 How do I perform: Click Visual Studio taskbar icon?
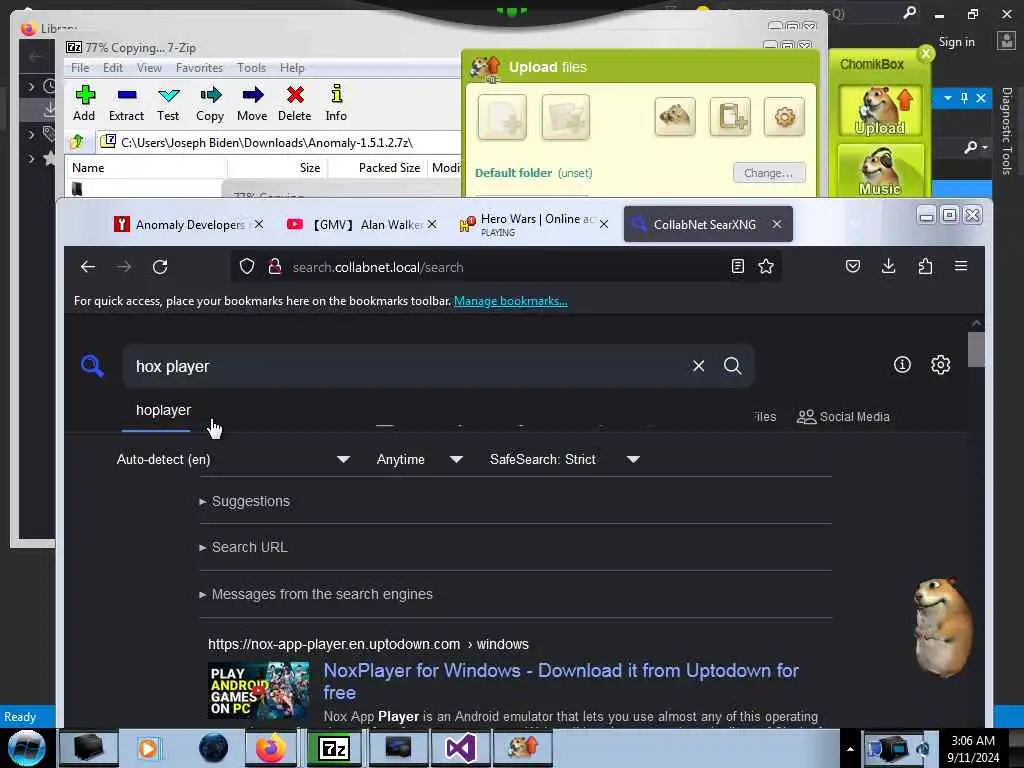pyautogui.click(x=460, y=748)
